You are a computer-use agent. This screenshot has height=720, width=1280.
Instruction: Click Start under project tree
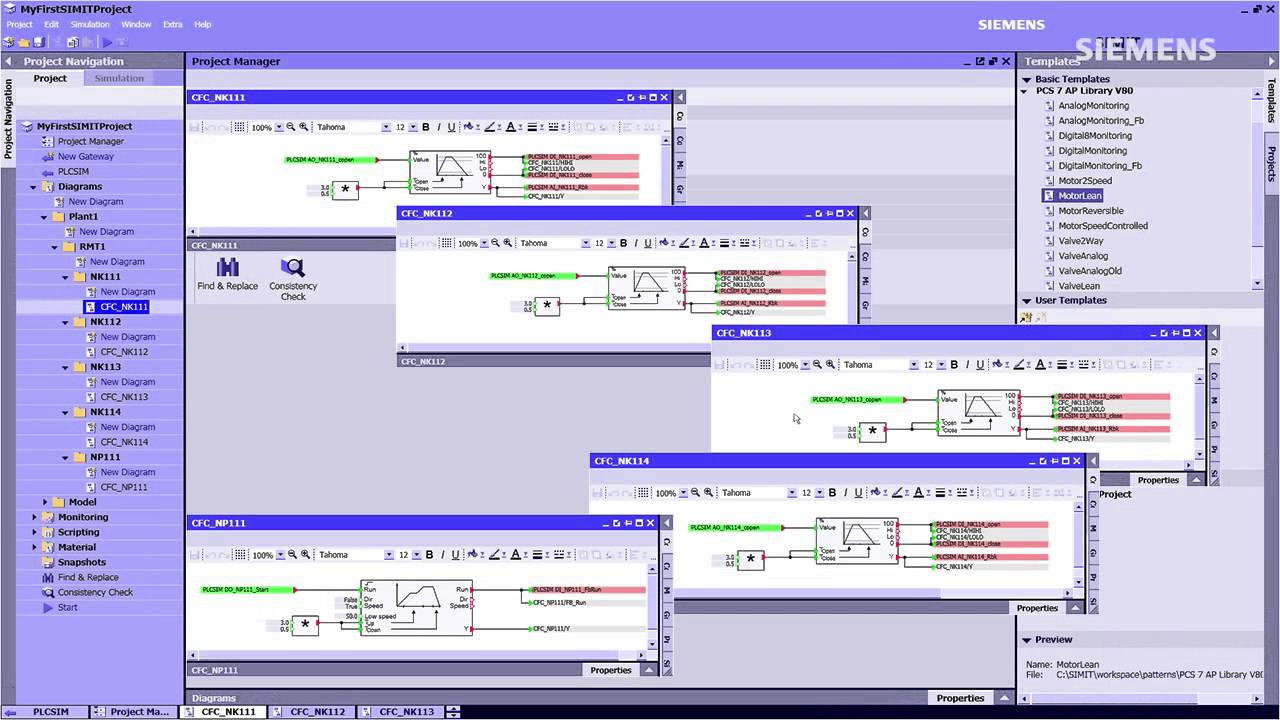point(67,607)
